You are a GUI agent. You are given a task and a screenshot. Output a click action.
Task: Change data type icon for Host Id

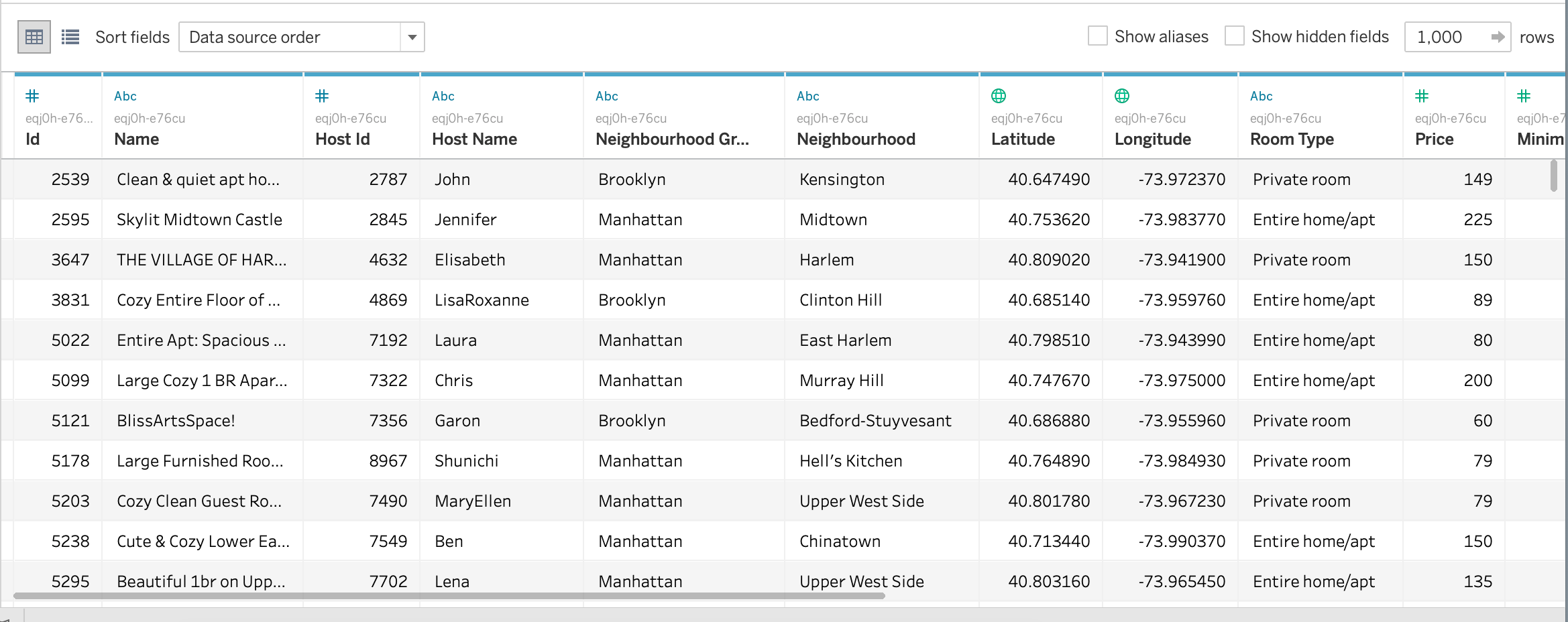(x=322, y=96)
